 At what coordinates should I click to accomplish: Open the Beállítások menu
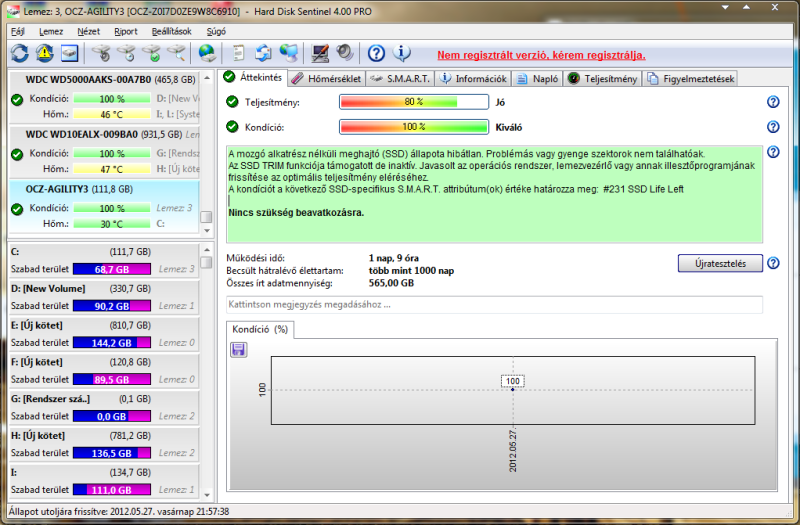[171, 32]
